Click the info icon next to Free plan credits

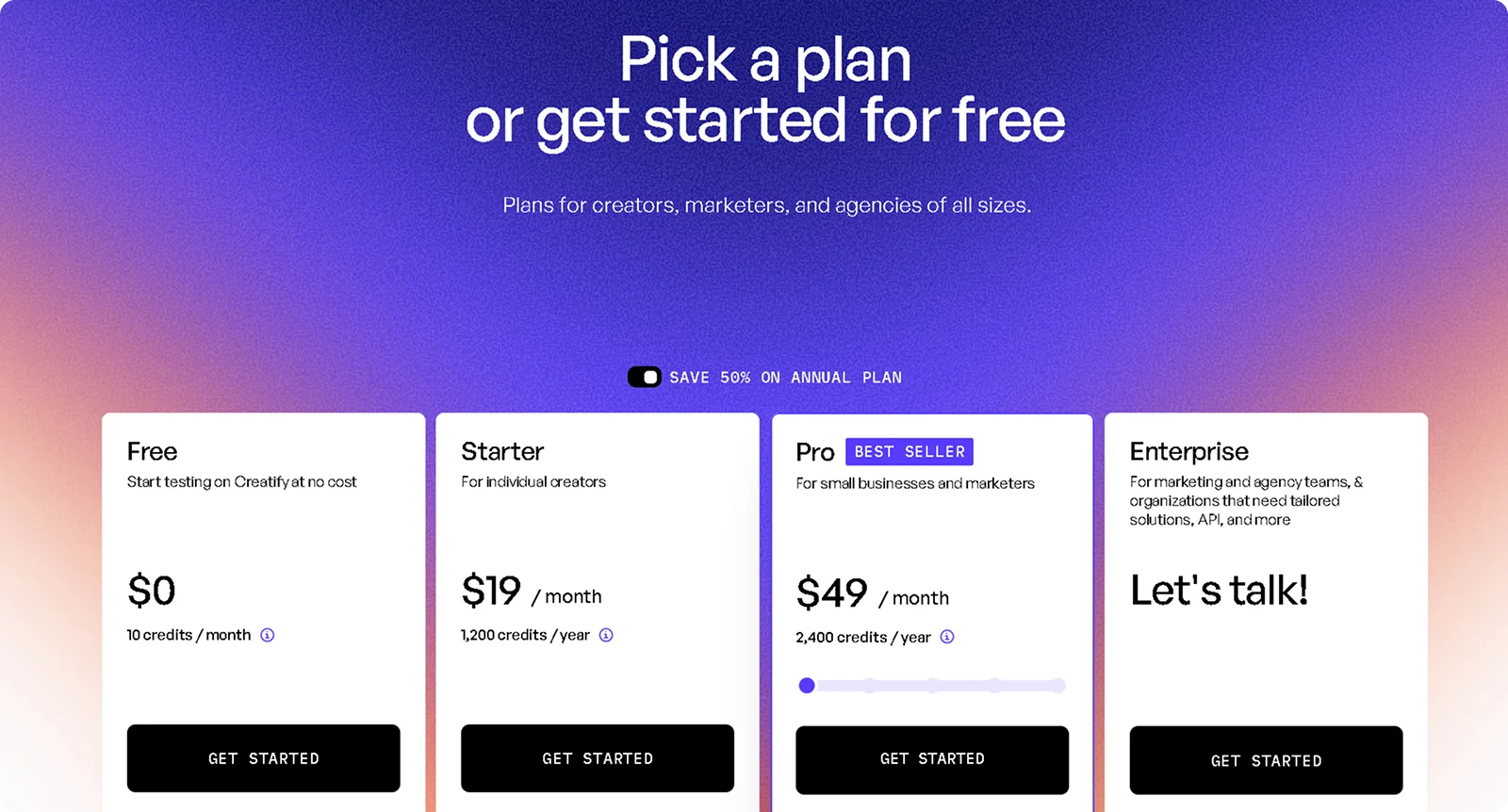click(x=267, y=635)
